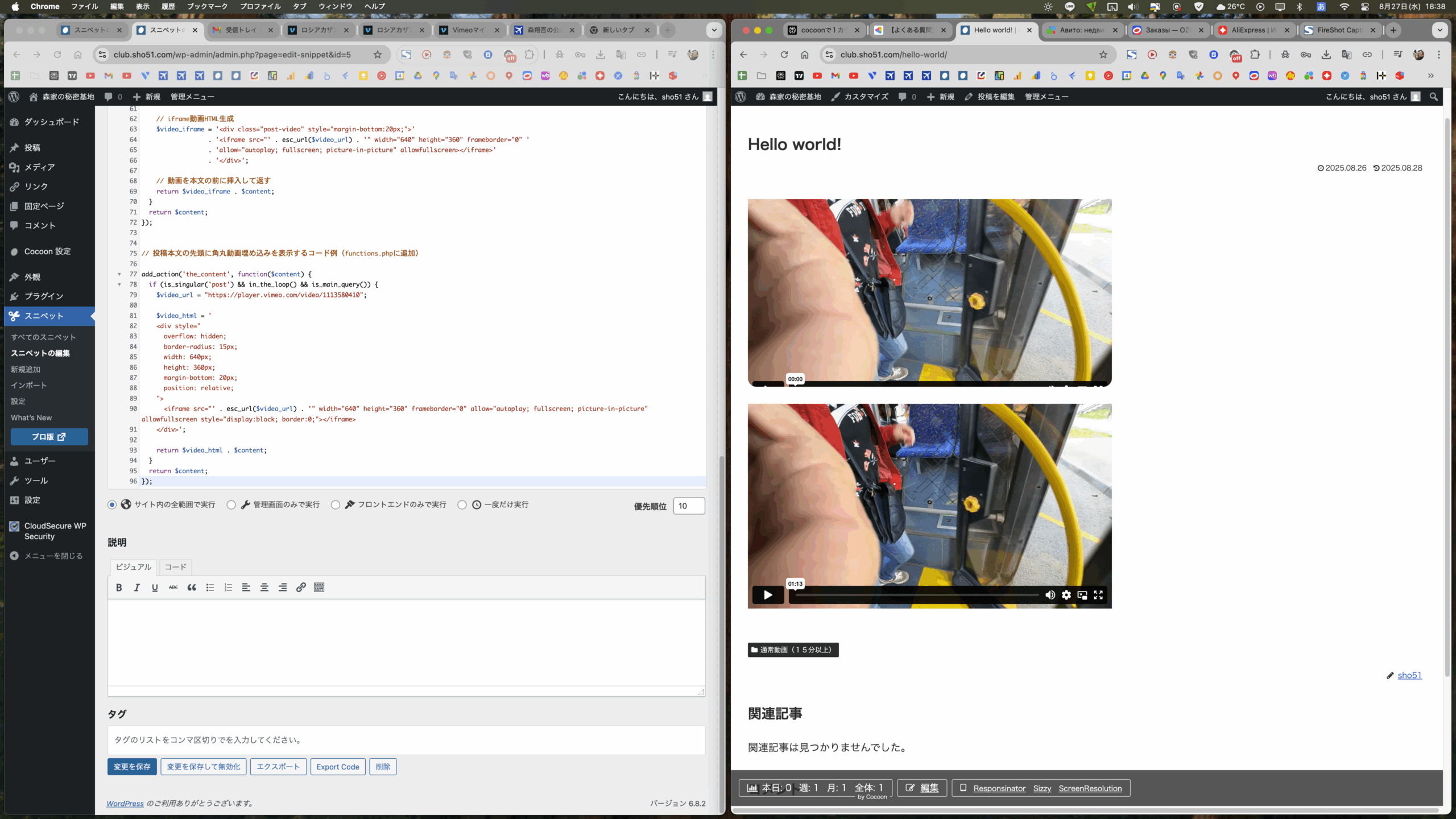This screenshot has height=819, width=1456.
Task: Switch to コード tab in description editor
Action: point(175,567)
